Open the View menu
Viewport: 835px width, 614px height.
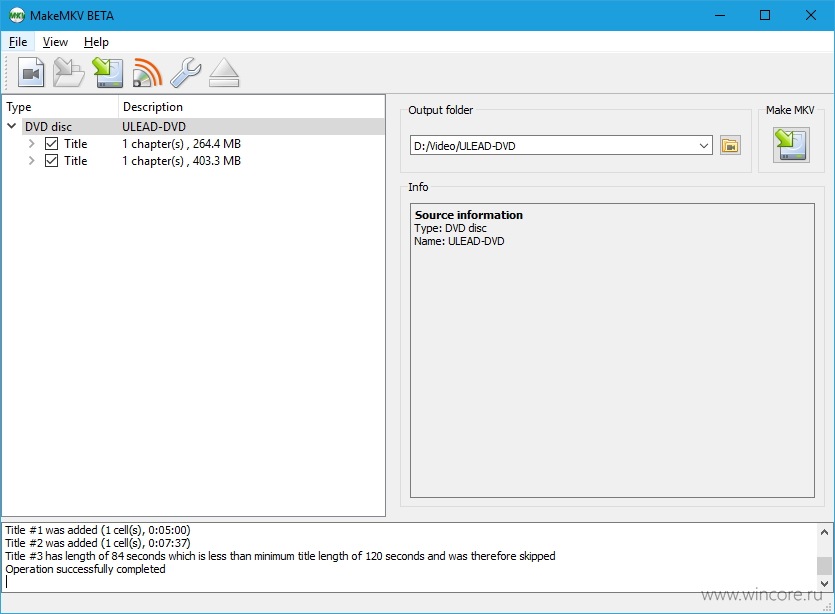click(x=55, y=42)
